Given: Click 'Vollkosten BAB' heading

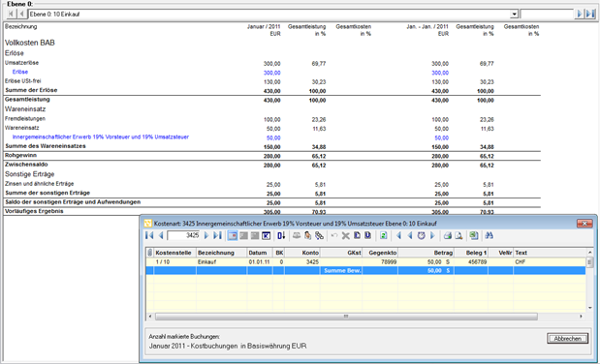Looking at the screenshot, I should coord(30,42).
